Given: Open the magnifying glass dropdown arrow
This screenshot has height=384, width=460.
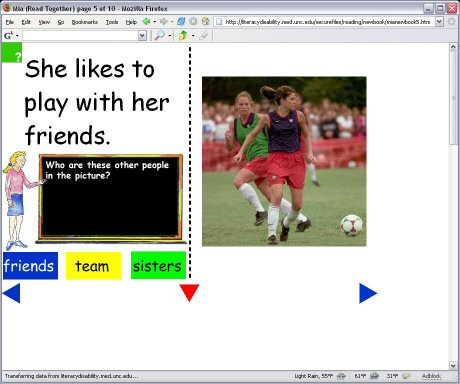Looking at the screenshot, I should click(x=169, y=36).
